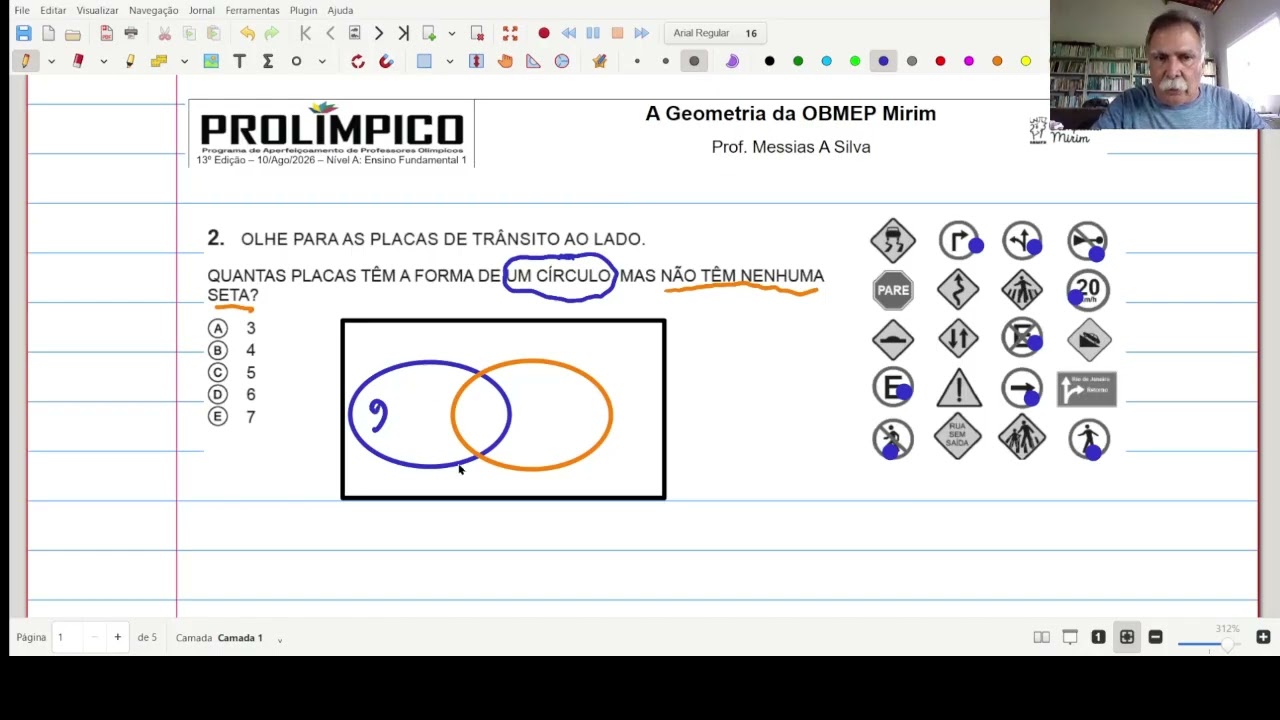
Task: Open the Ajuda menu
Action: [340, 10]
